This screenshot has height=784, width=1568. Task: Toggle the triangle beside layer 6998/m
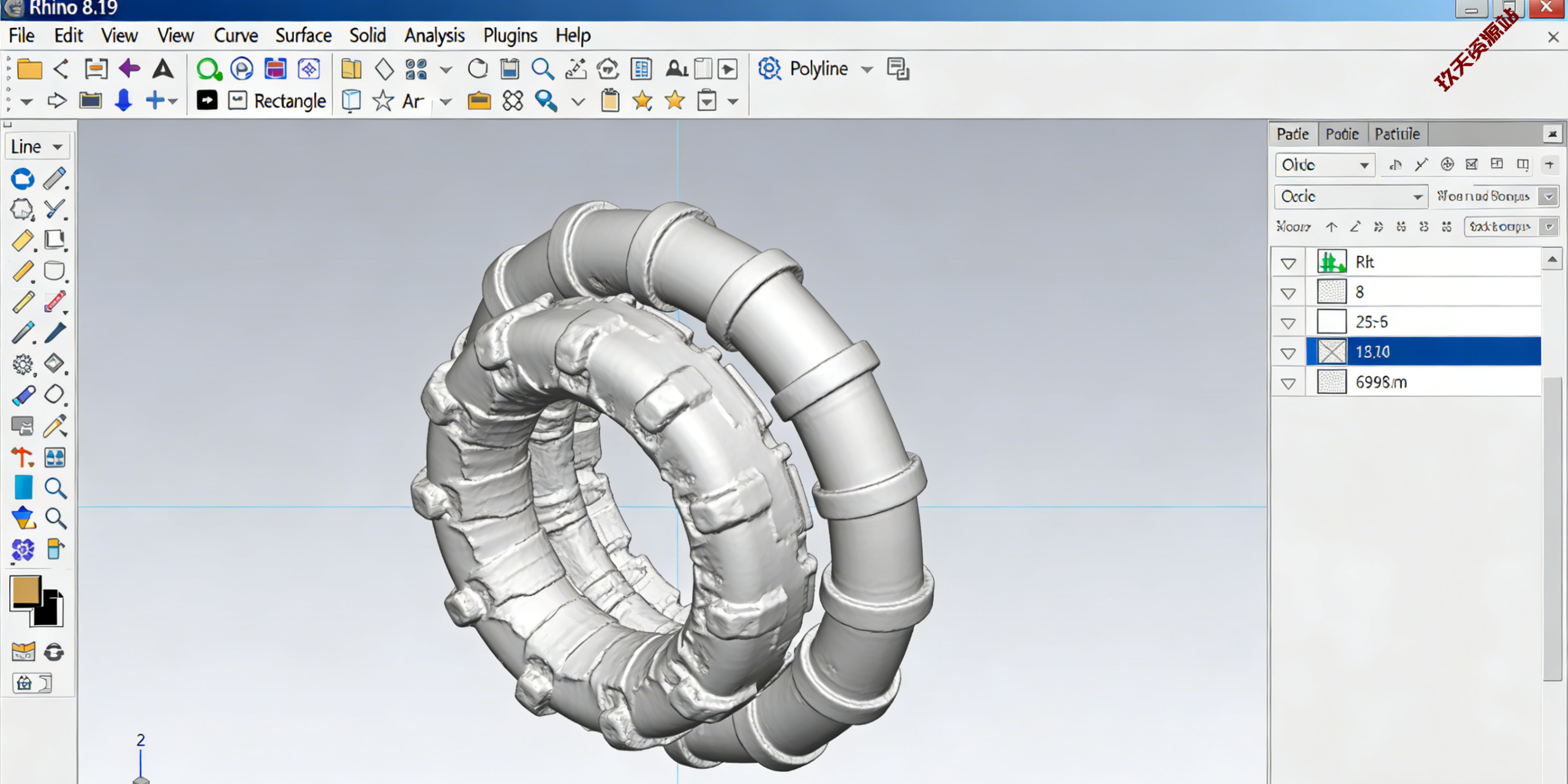click(1288, 383)
